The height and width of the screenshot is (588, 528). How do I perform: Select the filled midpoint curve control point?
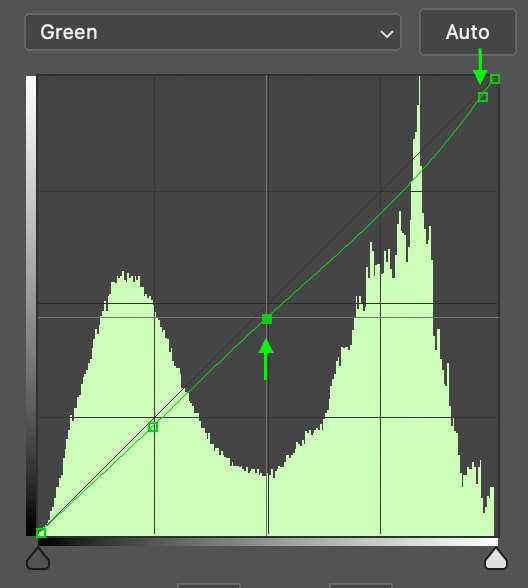(267, 319)
